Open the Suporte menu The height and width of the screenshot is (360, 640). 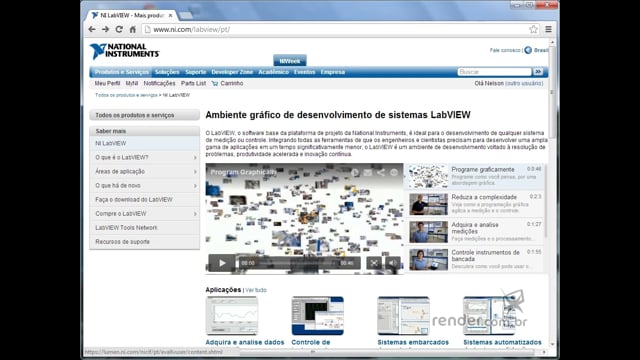tap(196, 72)
